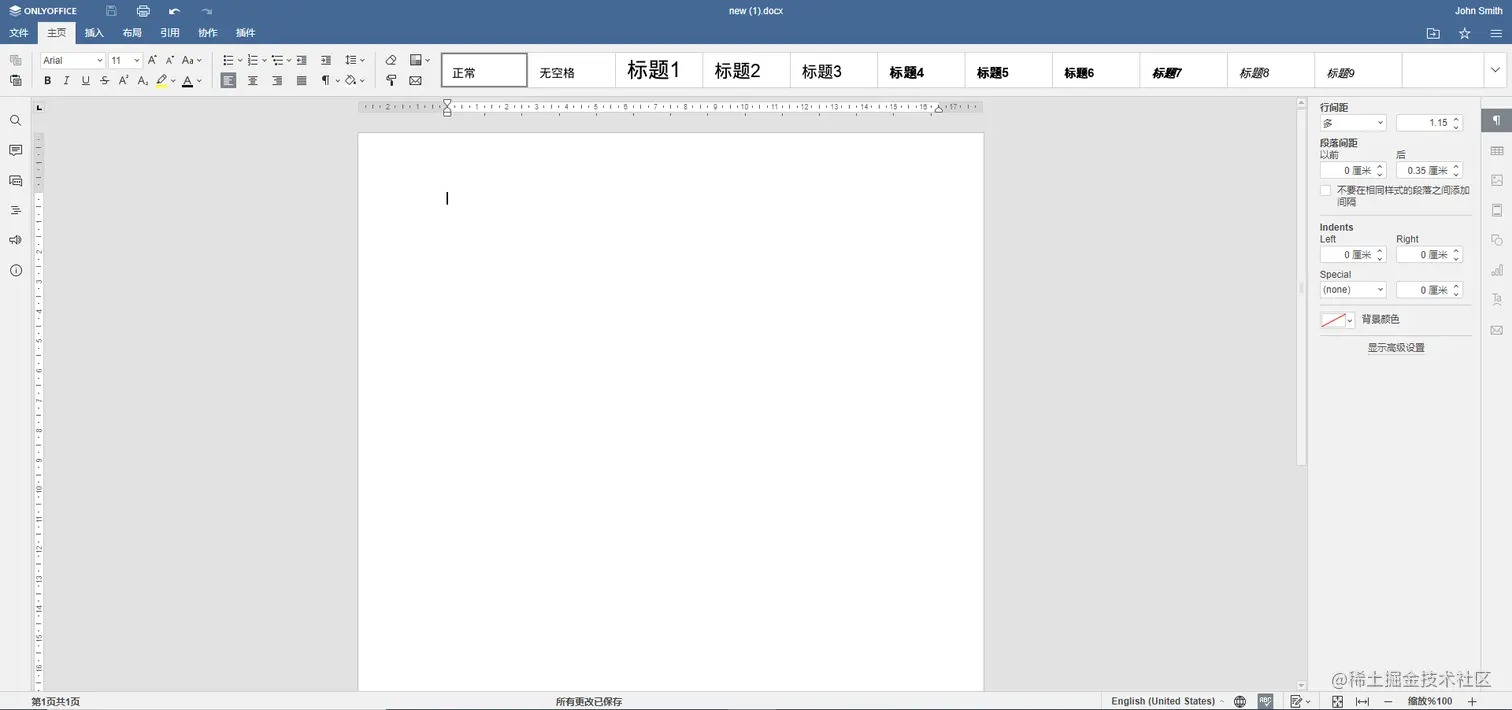Open the 背景颜色 color swatch
The height and width of the screenshot is (710, 1512).
pyautogui.click(x=1336, y=319)
